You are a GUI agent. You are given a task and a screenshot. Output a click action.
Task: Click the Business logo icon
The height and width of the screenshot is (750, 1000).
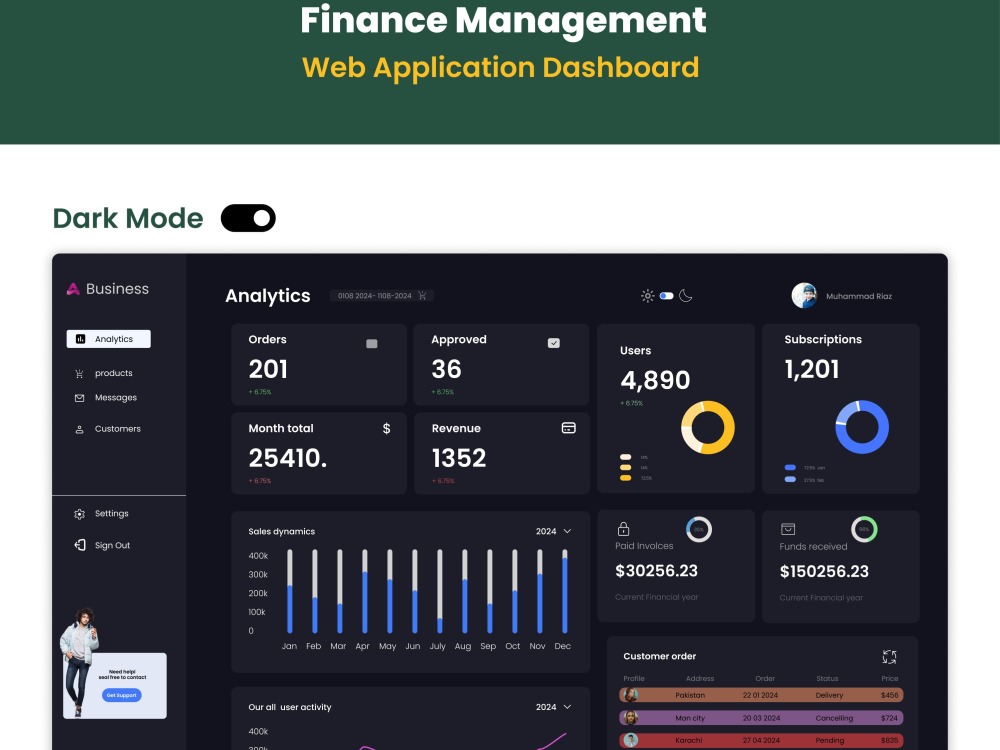tap(73, 289)
